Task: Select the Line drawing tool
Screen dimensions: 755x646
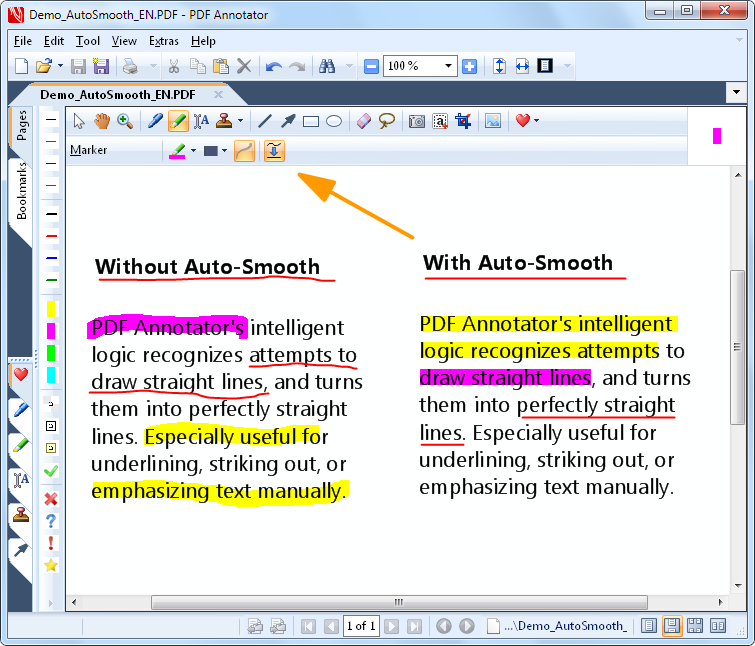Action: click(x=265, y=121)
